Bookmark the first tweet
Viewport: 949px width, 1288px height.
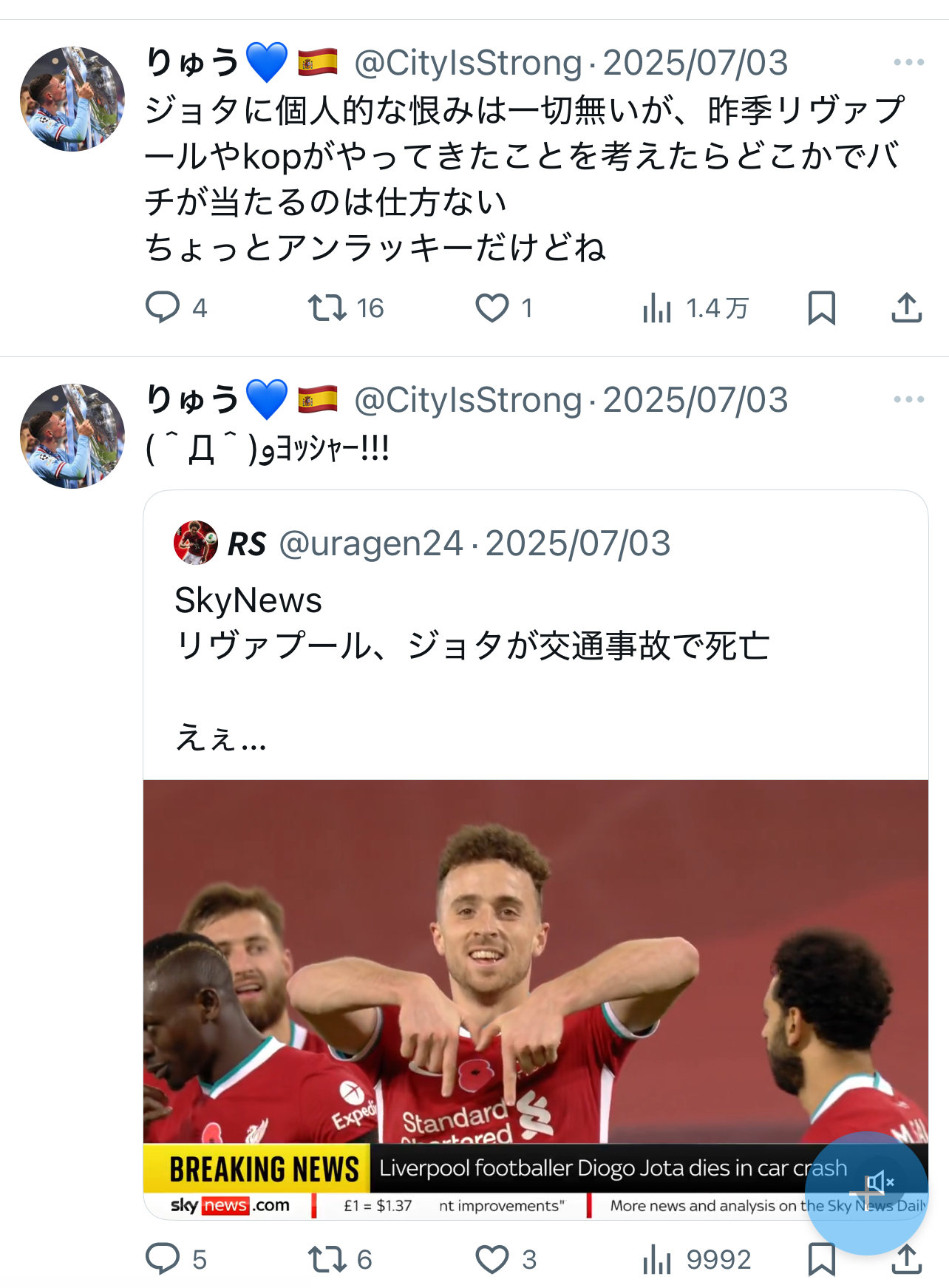pos(821,308)
